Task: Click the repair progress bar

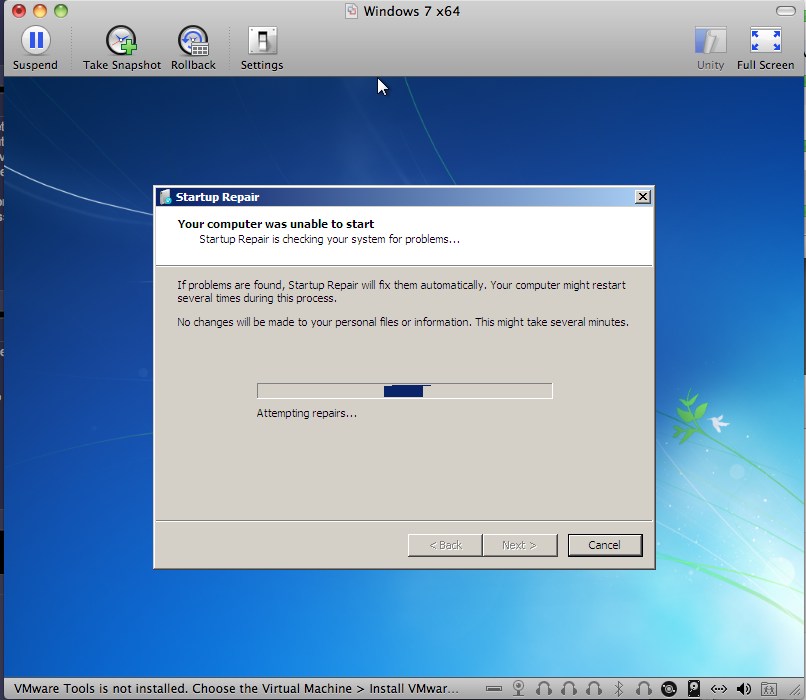Action: [x=405, y=391]
